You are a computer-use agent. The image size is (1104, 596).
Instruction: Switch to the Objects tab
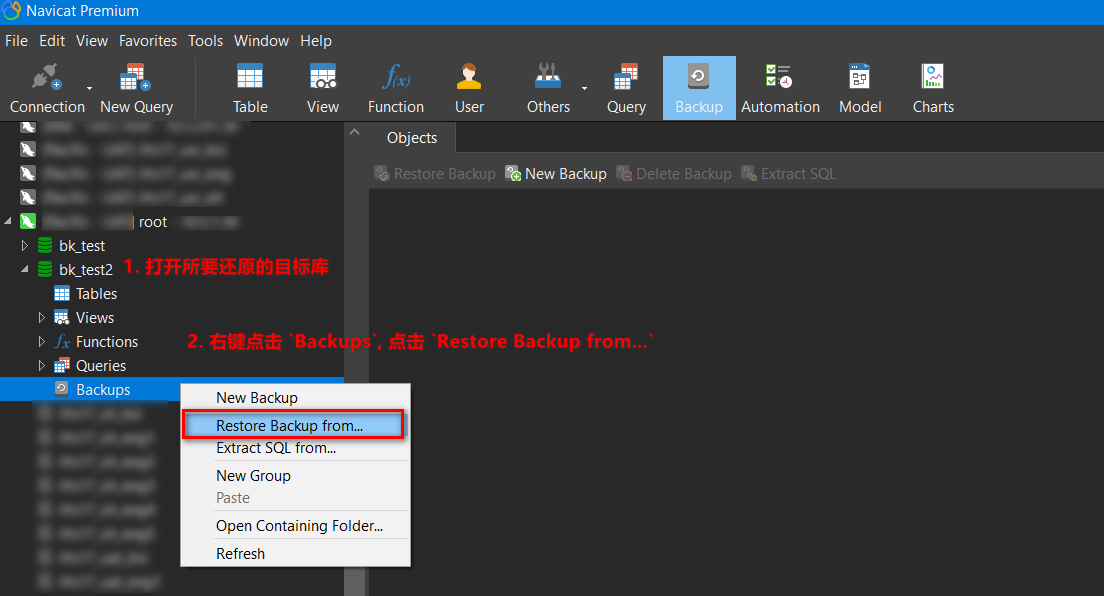[x=412, y=138]
